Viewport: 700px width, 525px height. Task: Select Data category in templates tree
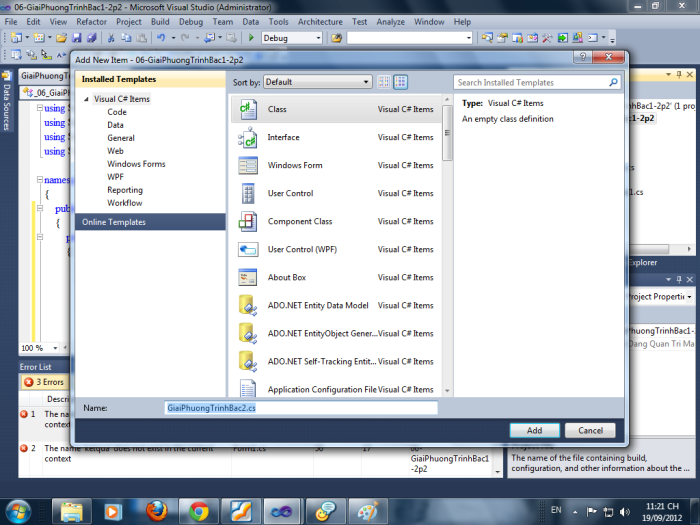click(115, 125)
